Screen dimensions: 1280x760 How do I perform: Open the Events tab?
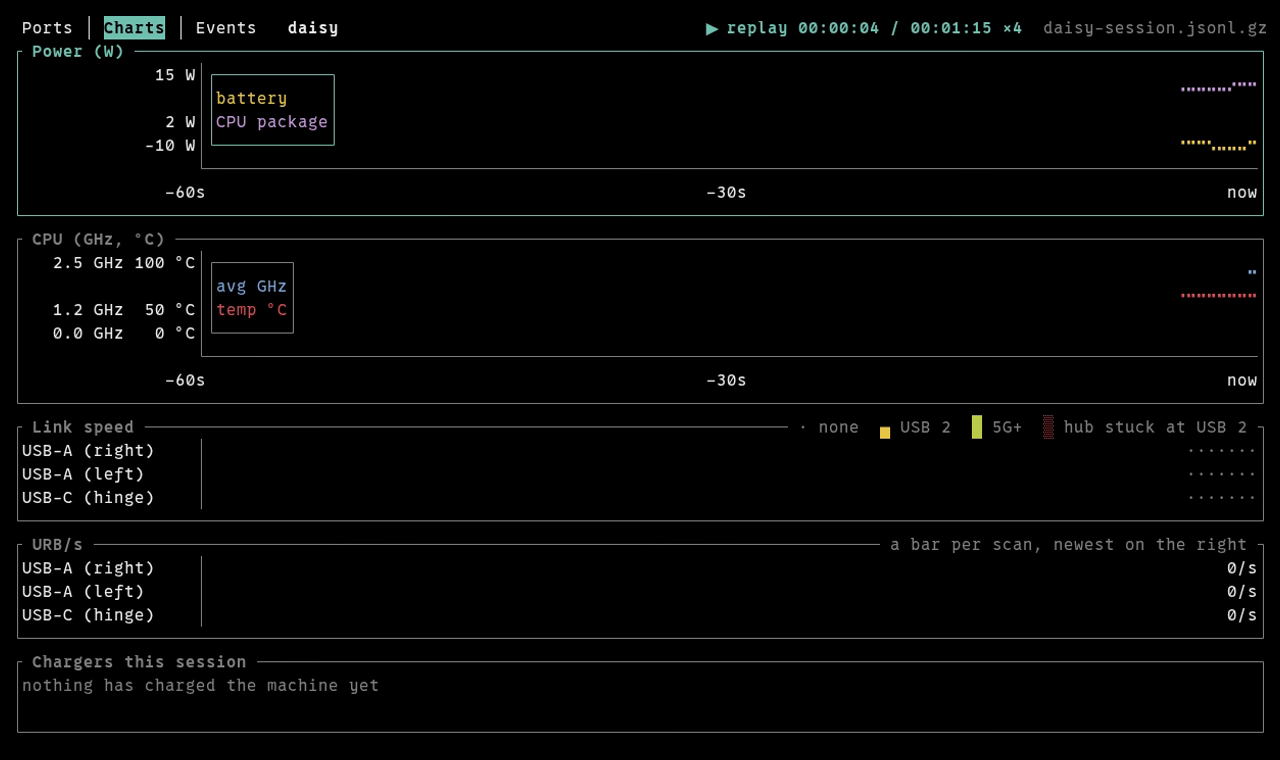[226, 28]
